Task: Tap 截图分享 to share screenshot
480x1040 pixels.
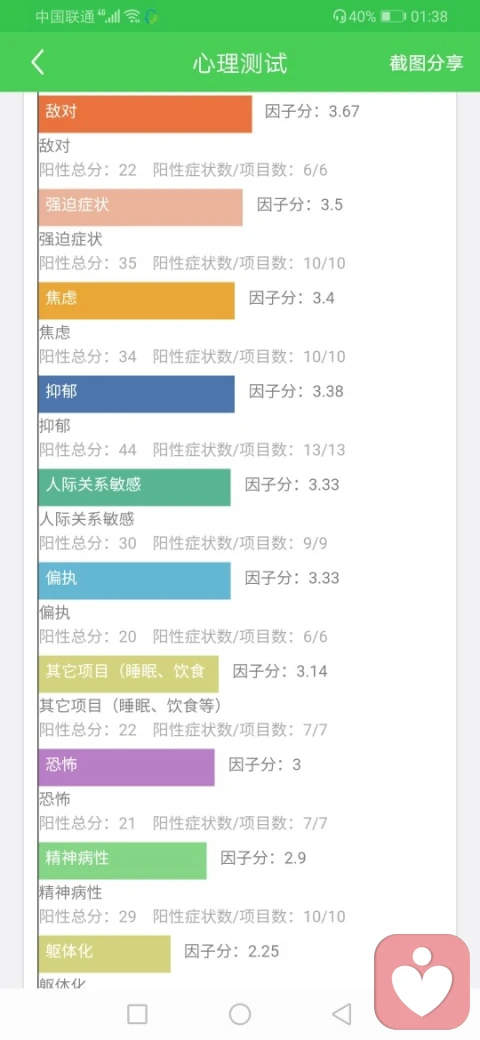Action: 426,63
